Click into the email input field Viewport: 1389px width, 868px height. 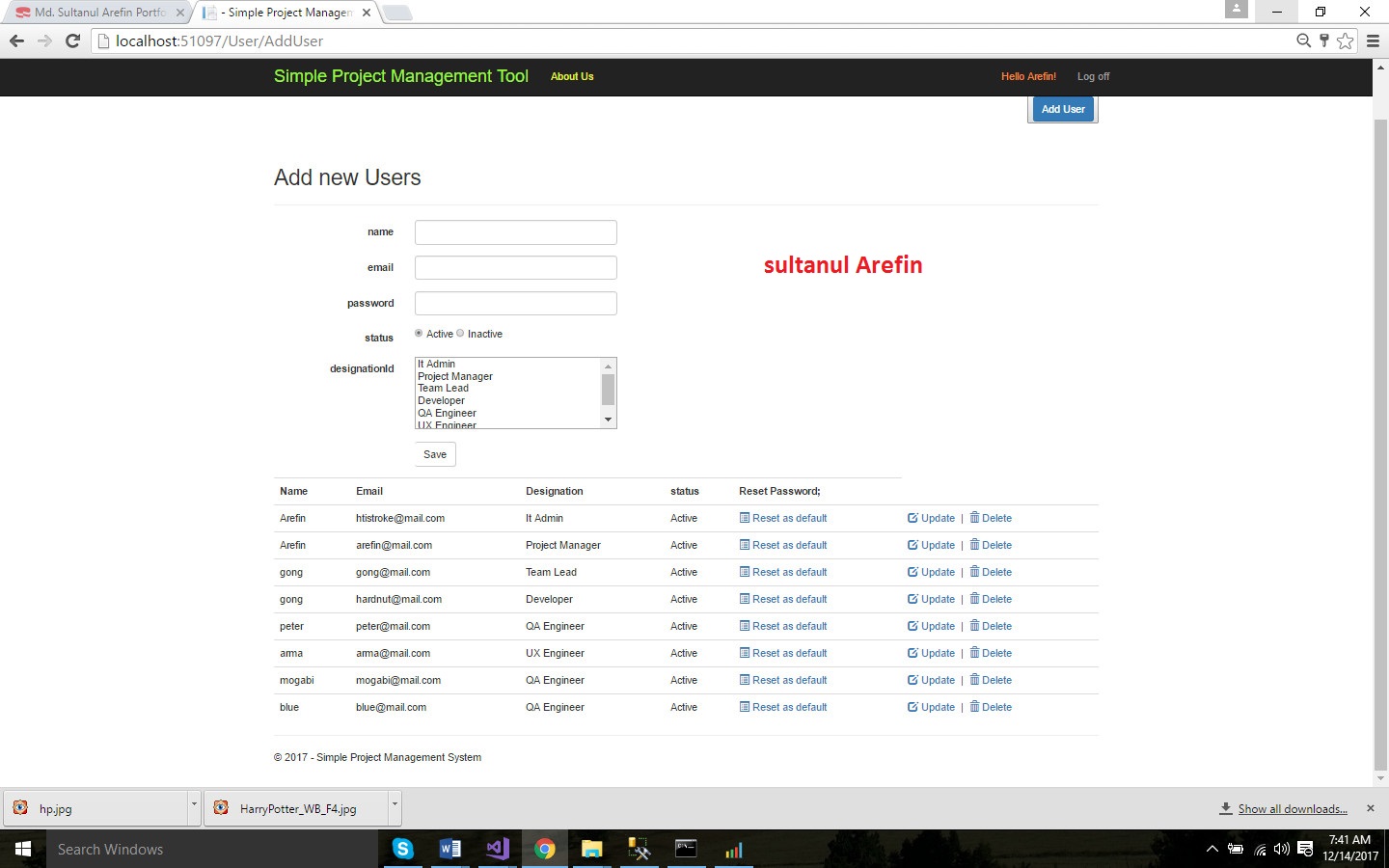click(515, 268)
